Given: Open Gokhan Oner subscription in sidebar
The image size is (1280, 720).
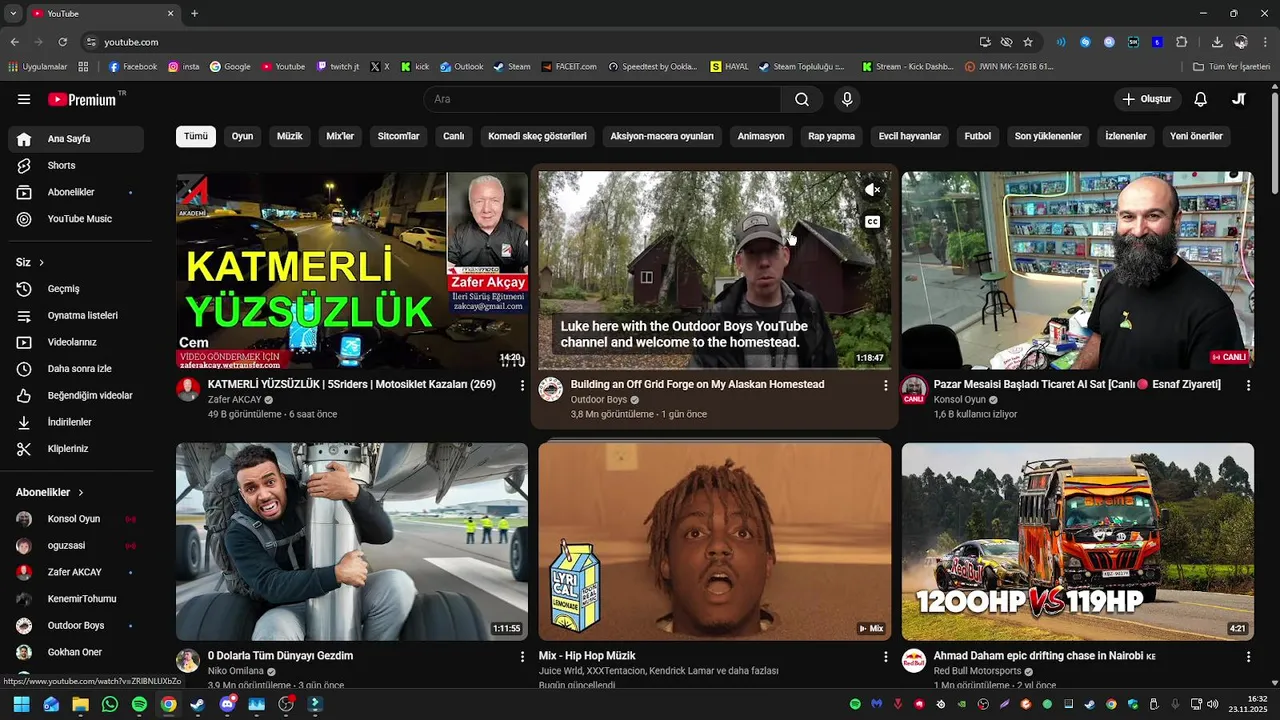Looking at the screenshot, I should tap(76, 652).
